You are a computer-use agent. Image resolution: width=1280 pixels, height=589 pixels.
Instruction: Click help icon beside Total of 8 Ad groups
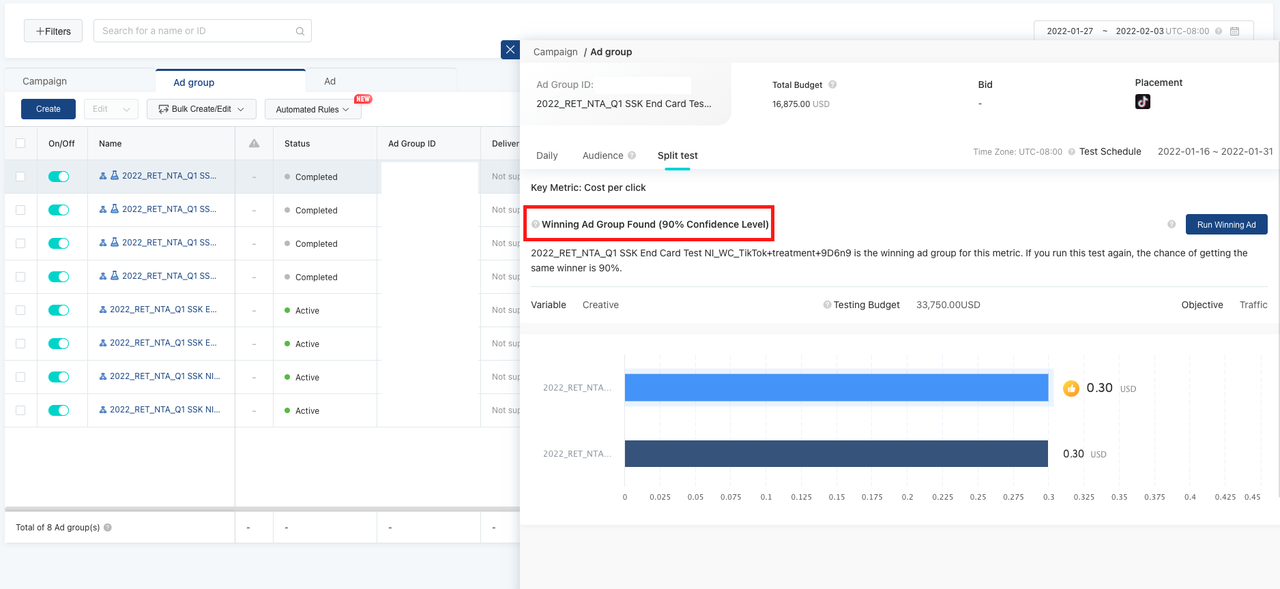point(108,527)
